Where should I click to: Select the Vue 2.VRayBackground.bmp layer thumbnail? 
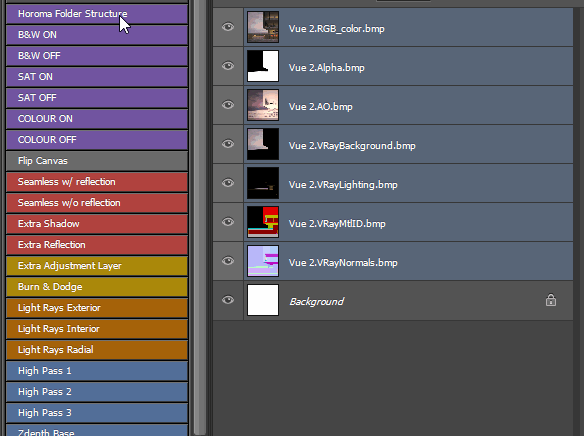click(263, 144)
